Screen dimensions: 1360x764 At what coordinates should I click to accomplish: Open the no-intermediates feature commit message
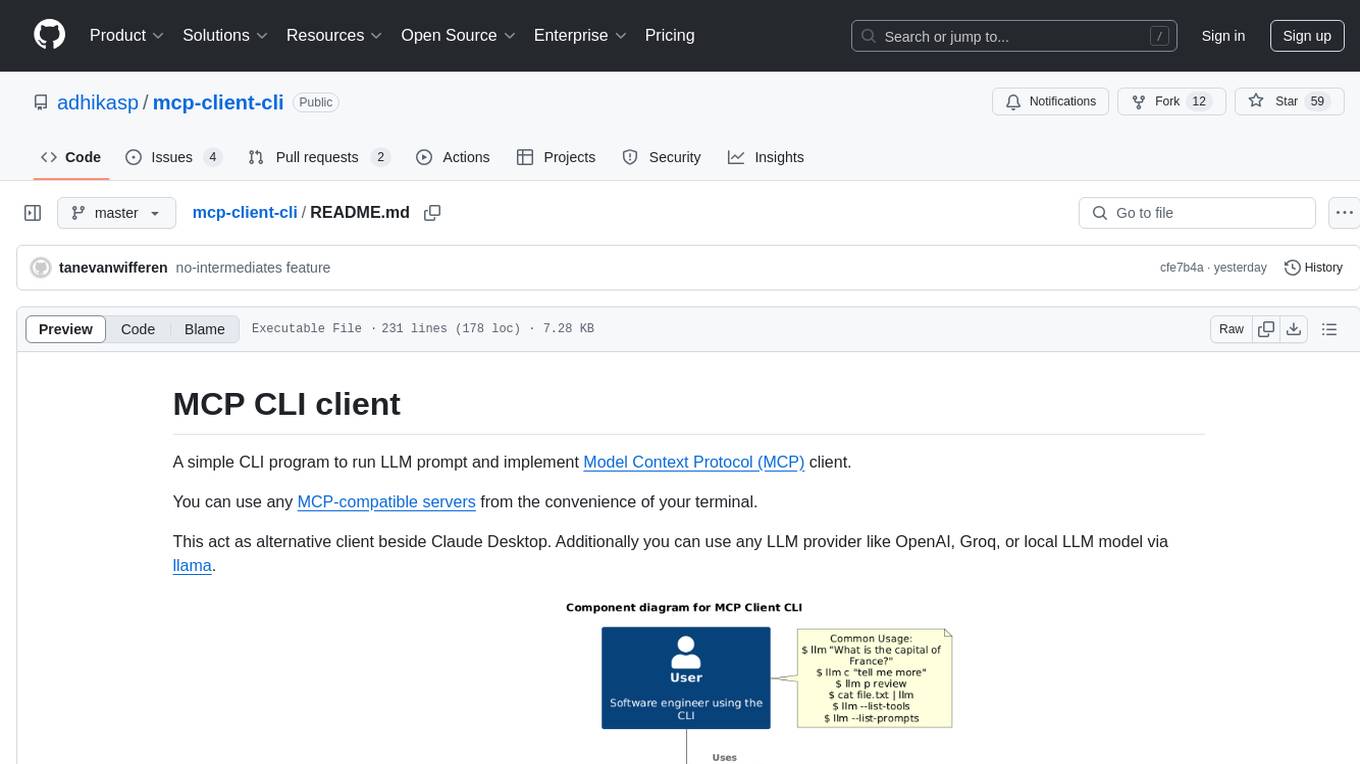coord(253,268)
